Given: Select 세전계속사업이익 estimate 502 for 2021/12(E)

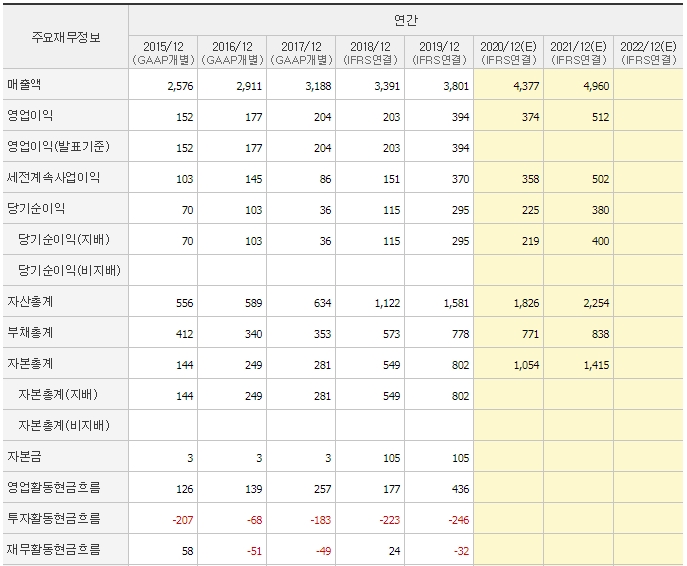Looking at the screenshot, I should coord(600,179).
